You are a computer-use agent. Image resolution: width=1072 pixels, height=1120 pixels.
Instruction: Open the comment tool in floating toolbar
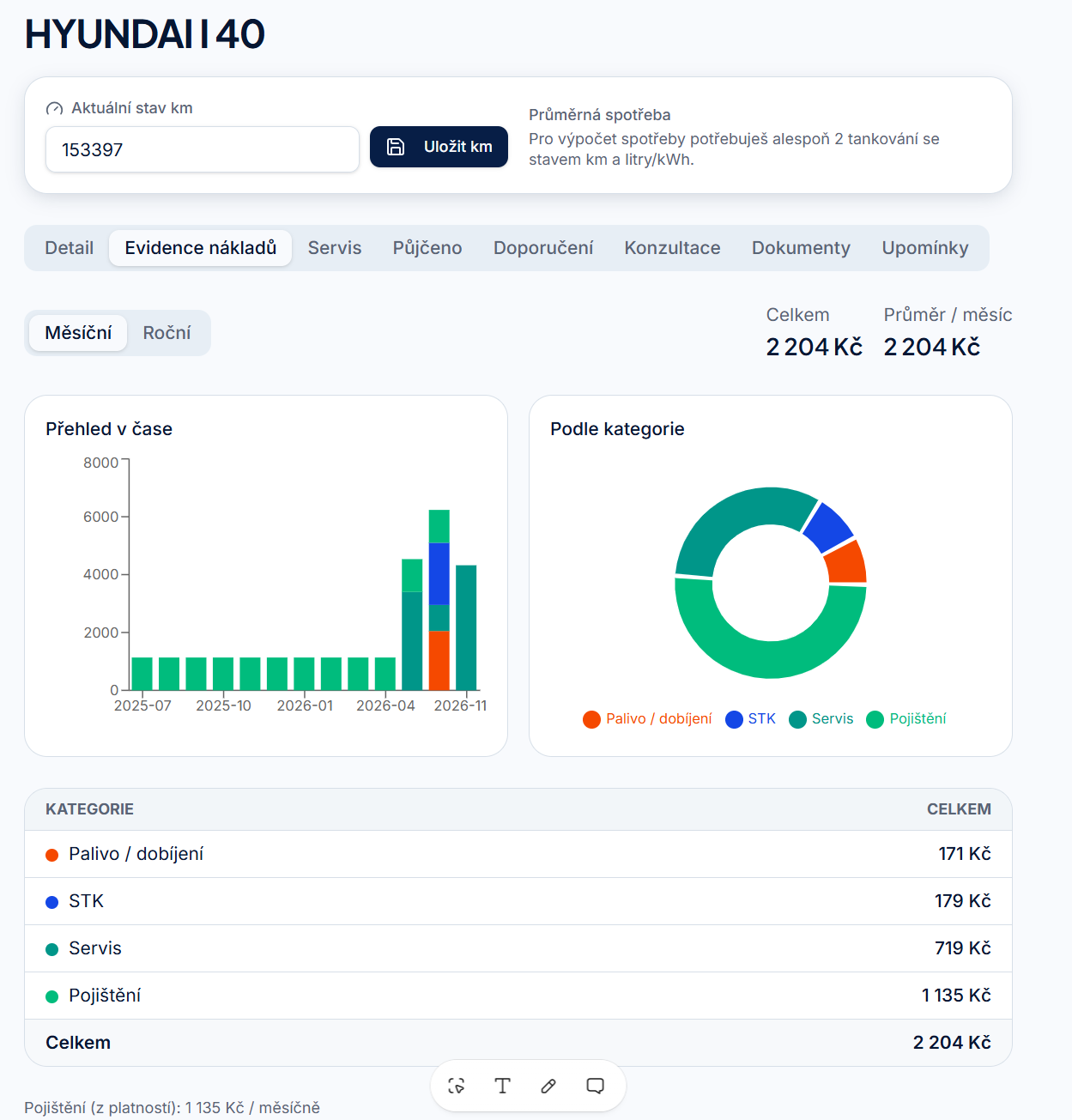[595, 1086]
